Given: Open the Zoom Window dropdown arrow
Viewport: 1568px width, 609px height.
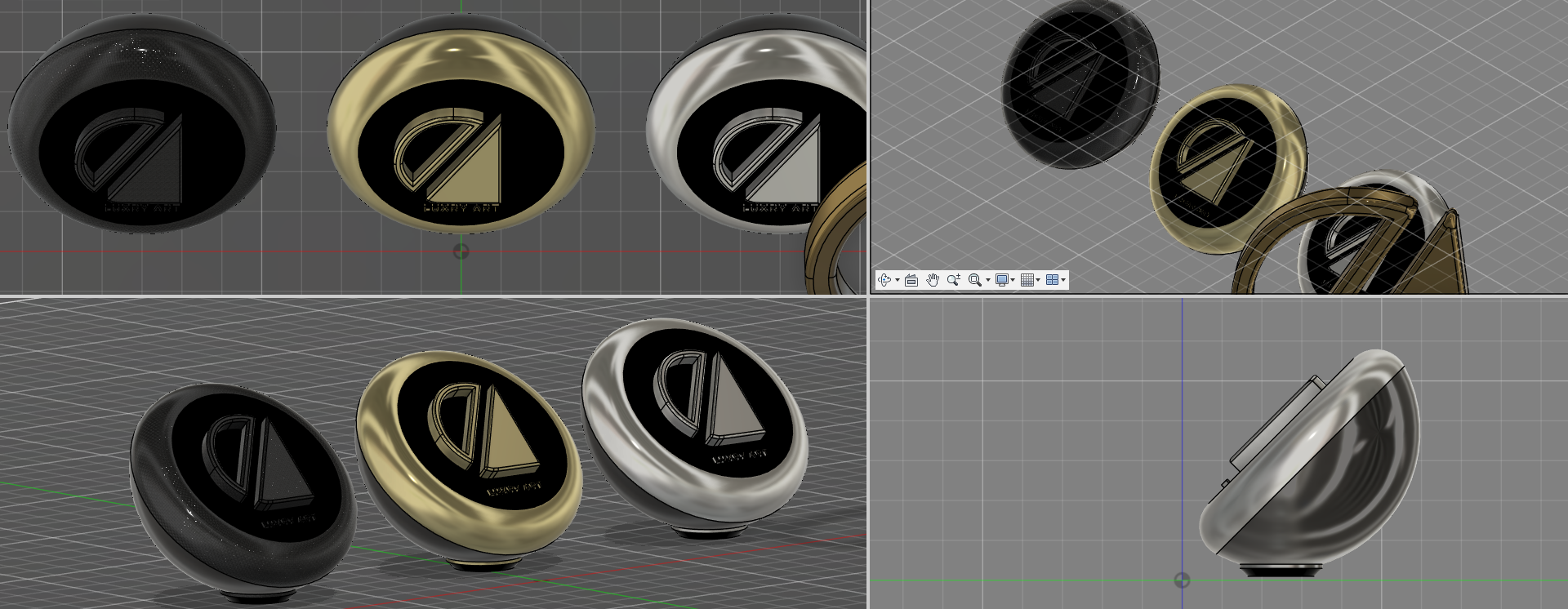Looking at the screenshot, I should 988,281.
